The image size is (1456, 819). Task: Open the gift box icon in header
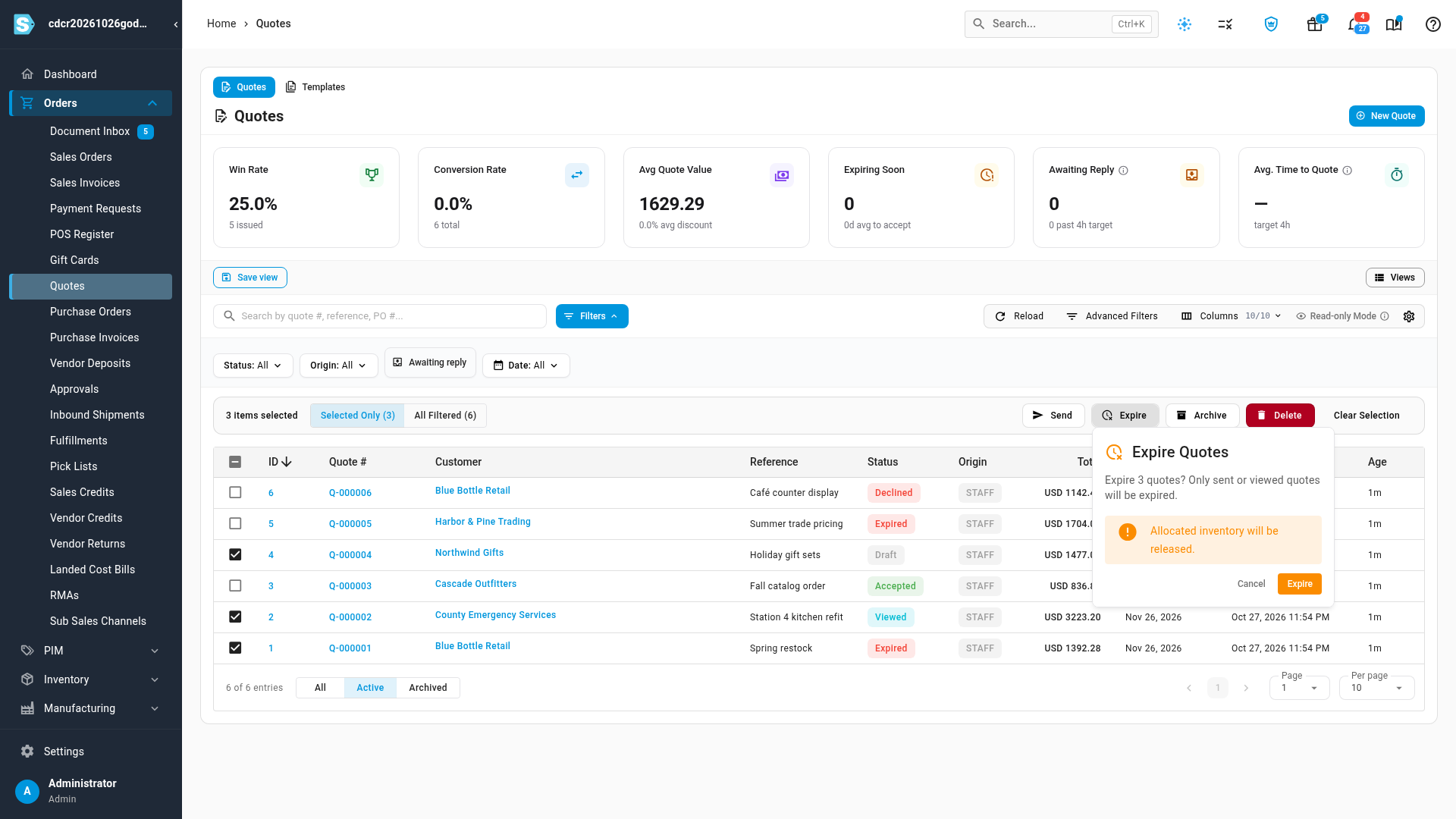click(x=1315, y=24)
